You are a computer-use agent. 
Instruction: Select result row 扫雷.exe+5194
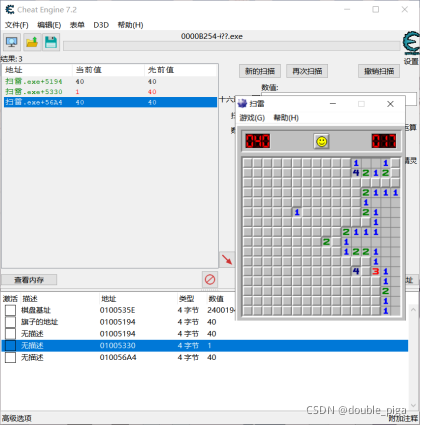[x=110, y=82]
